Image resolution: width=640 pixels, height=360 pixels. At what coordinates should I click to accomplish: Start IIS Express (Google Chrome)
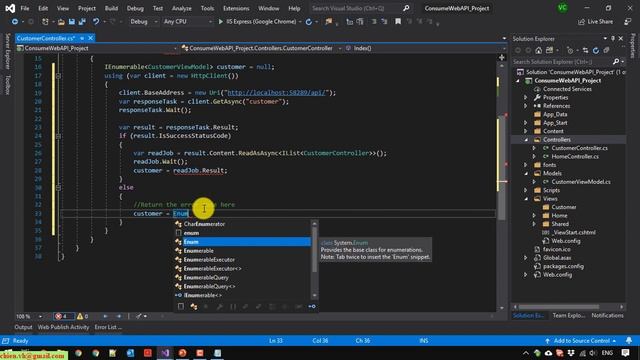(x=257, y=22)
